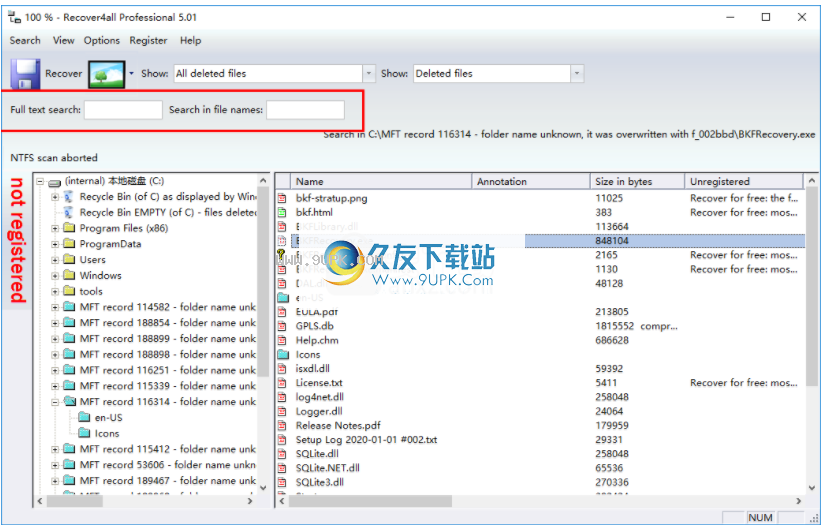
Task: Click file icon of GPLS.db
Action: (282, 326)
